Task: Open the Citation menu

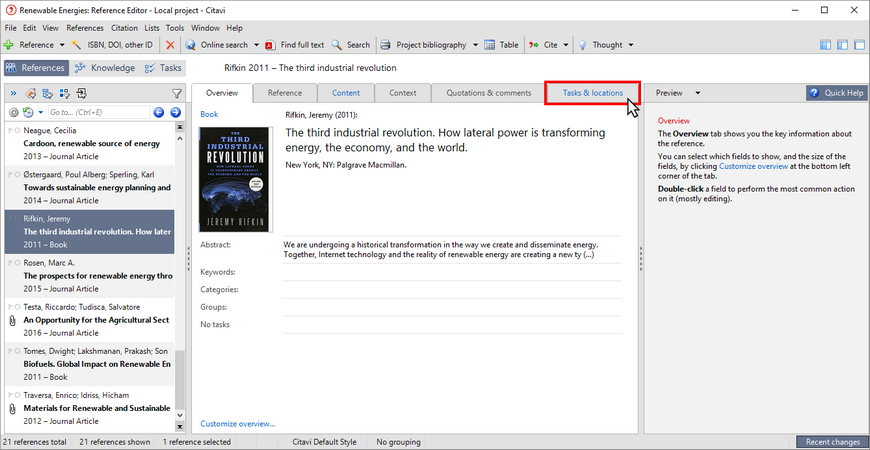Action: [x=124, y=28]
